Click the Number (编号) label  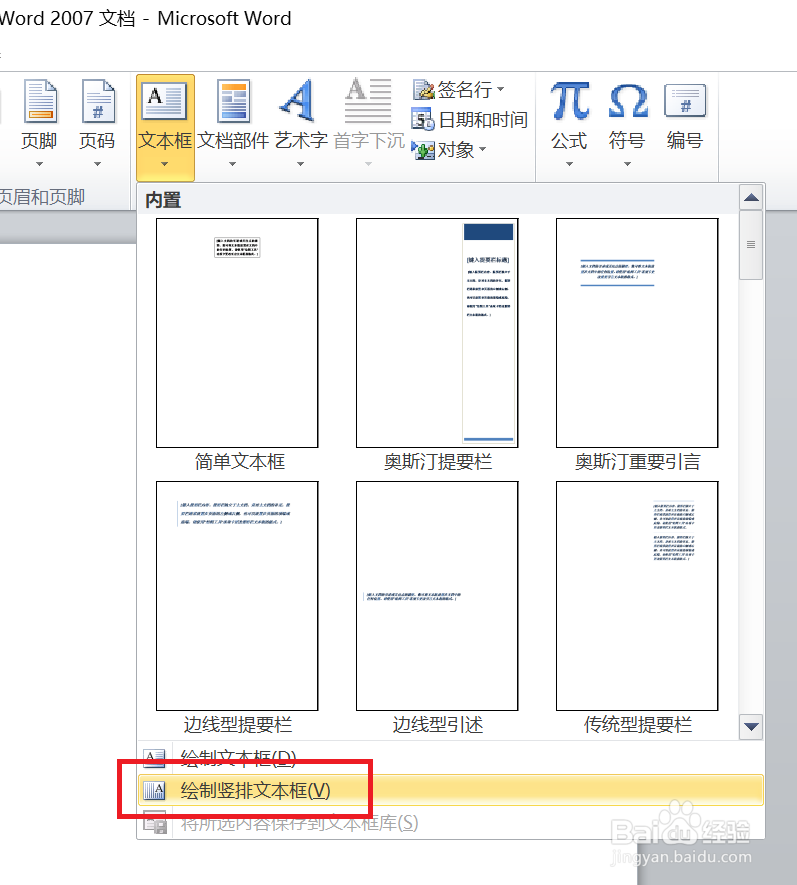click(685, 141)
